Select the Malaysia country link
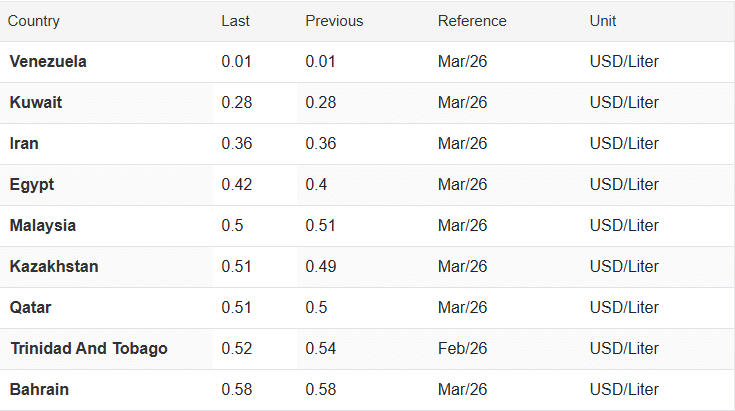The height and width of the screenshot is (411, 735). (x=43, y=226)
